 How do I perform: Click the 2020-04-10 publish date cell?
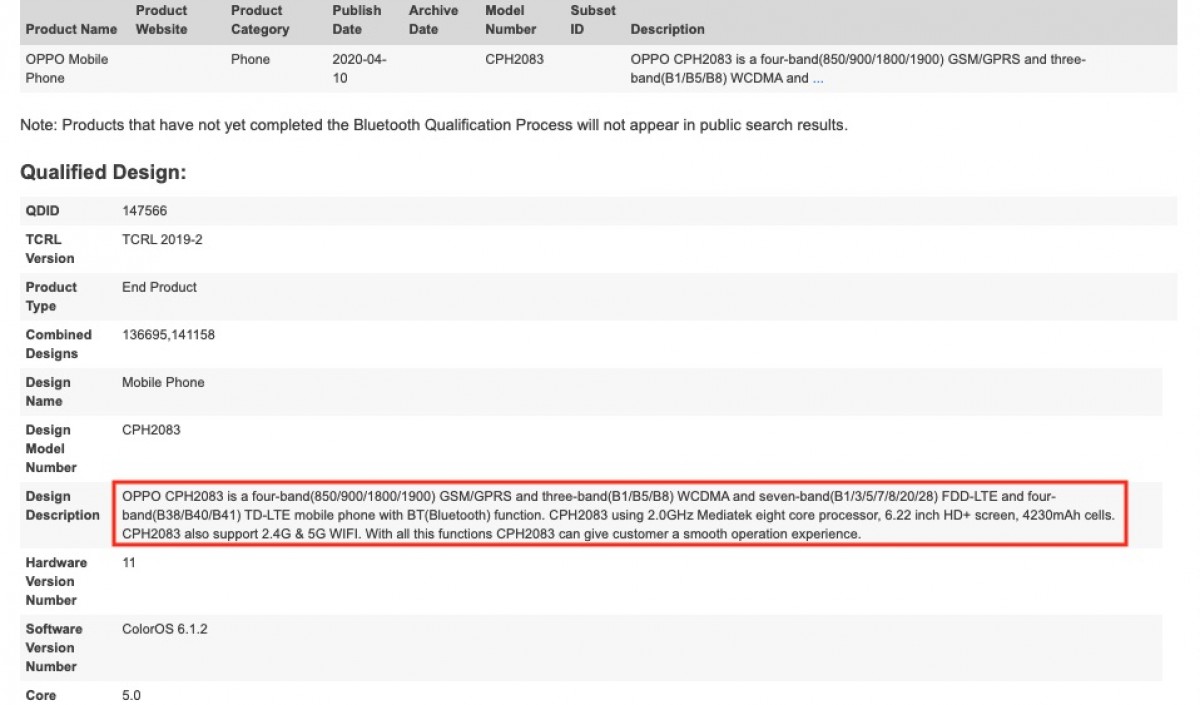(x=359, y=68)
